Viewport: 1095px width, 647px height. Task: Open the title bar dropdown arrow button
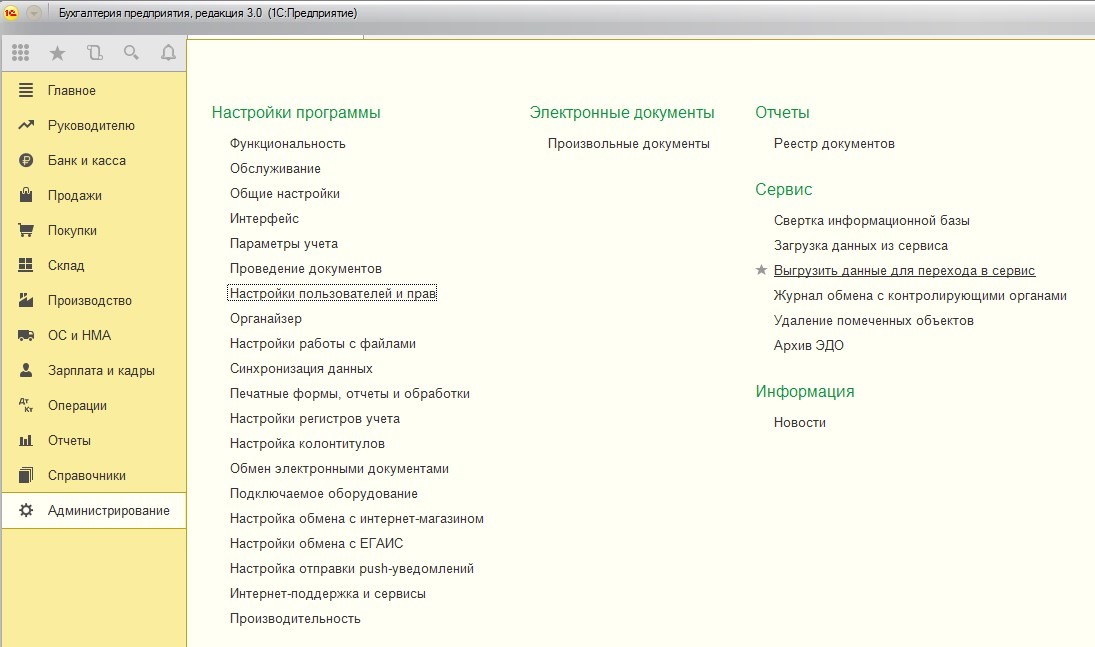pos(34,13)
